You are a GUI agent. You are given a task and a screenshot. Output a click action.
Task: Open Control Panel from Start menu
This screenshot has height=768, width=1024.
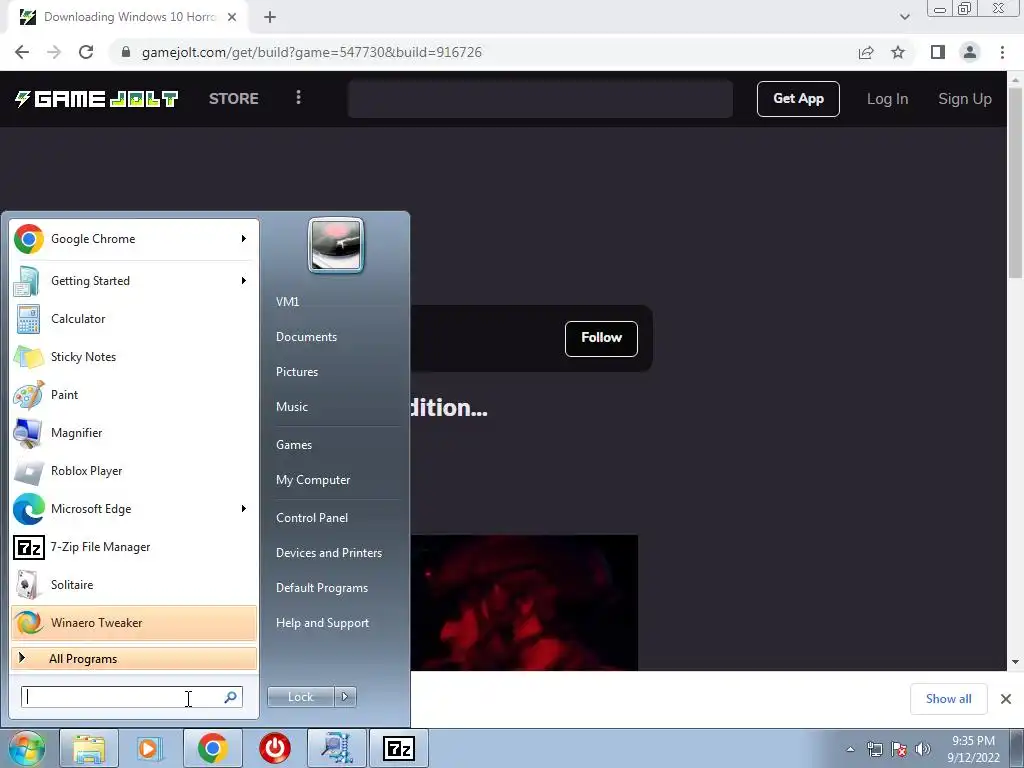point(312,518)
